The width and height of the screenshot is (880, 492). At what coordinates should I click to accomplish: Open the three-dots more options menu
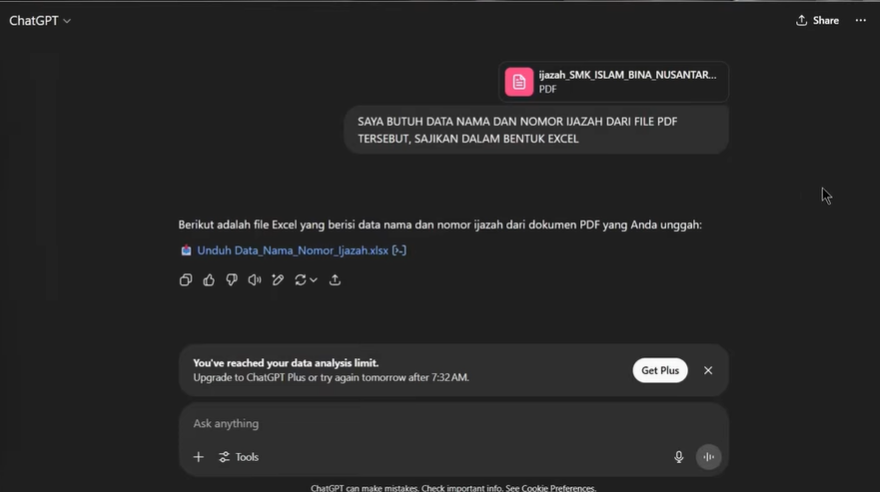[x=860, y=21]
